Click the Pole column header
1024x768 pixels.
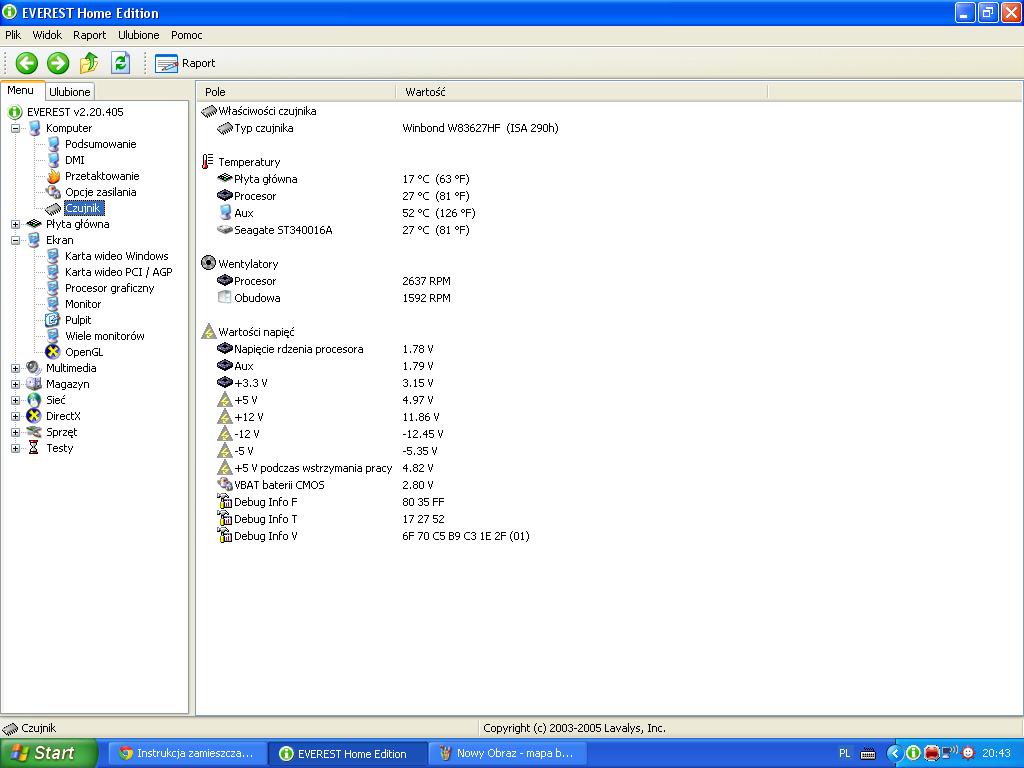(x=296, y=92)
